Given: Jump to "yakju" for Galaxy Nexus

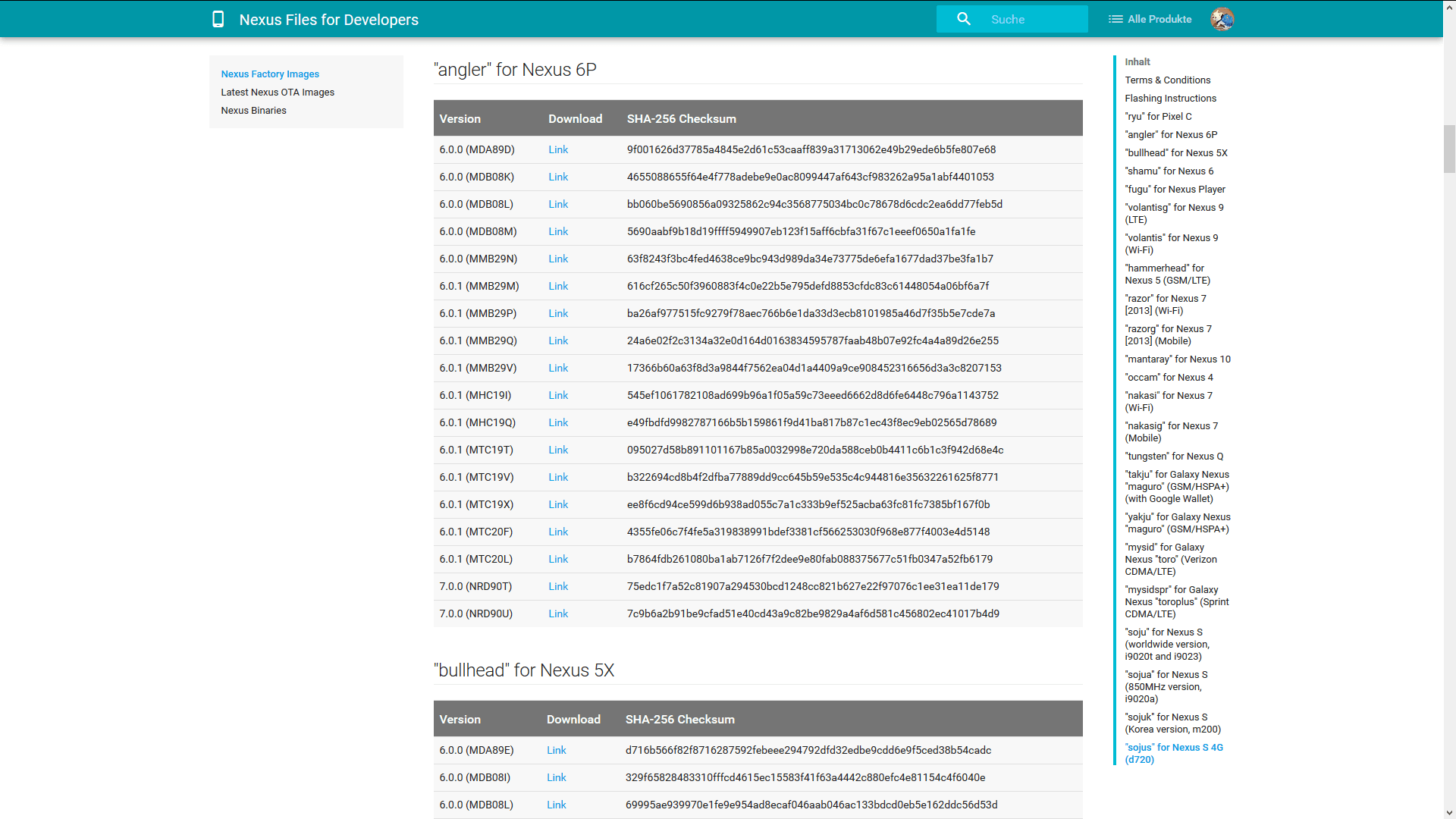Looking at the screenshot, I should pyautogui.click(x=1178, y=523).
